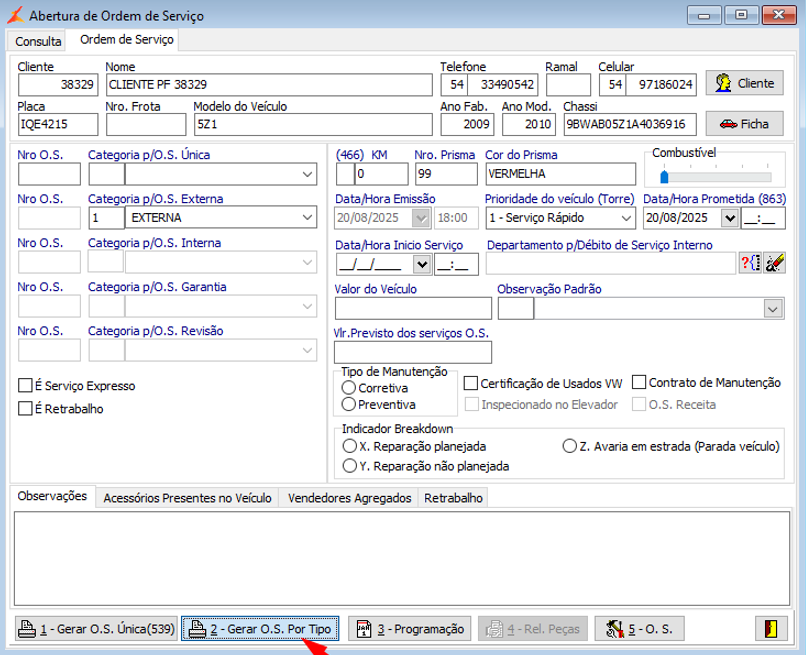The image size is (806, 655).
Task: Click the eraser clear-department icon
Action: point(774,263)
